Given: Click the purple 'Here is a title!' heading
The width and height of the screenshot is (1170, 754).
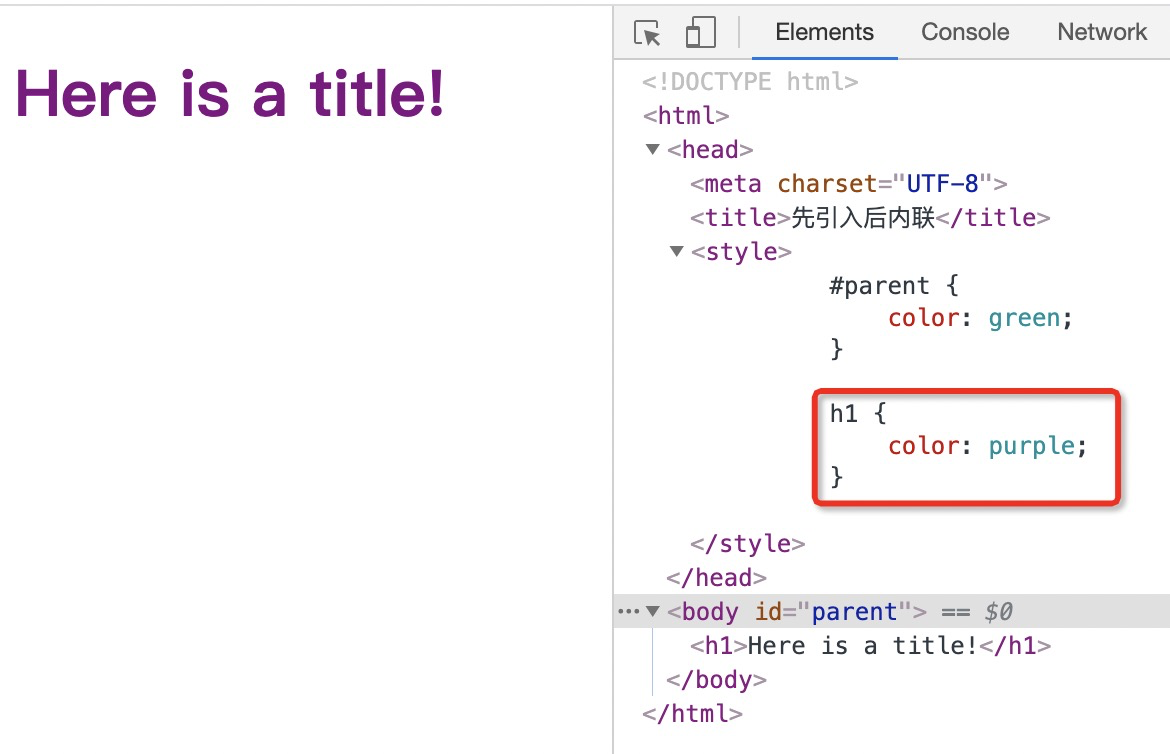Looking at the screenshot, I should pyautogui.click(x=230, y=94).
